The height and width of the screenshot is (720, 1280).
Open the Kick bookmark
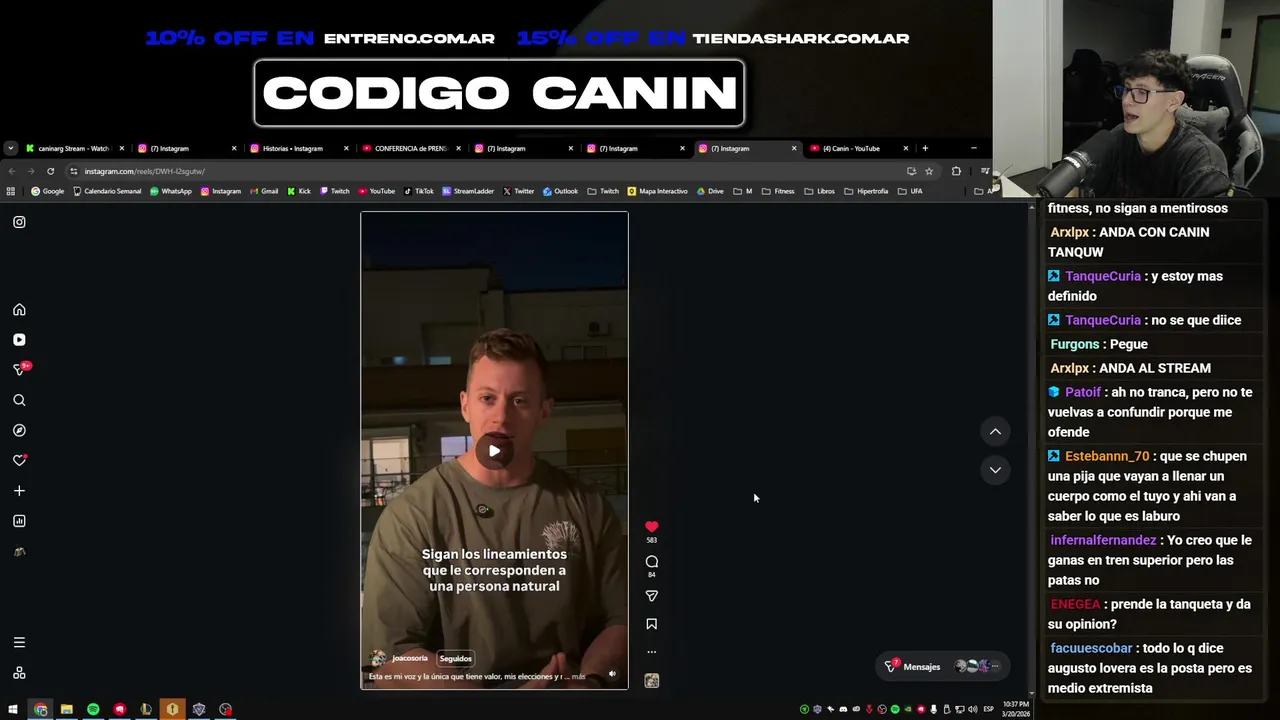(299, 191)
